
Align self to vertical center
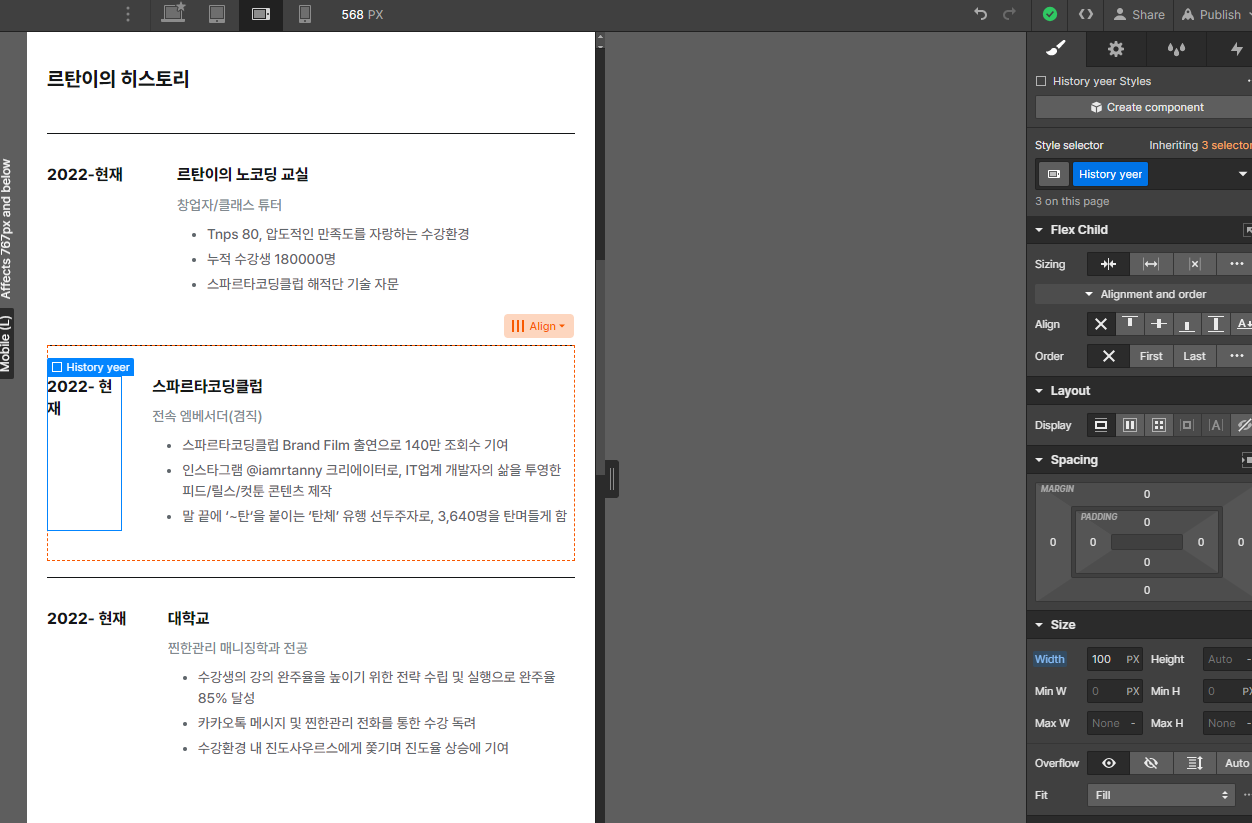(x=1159, y=324)
